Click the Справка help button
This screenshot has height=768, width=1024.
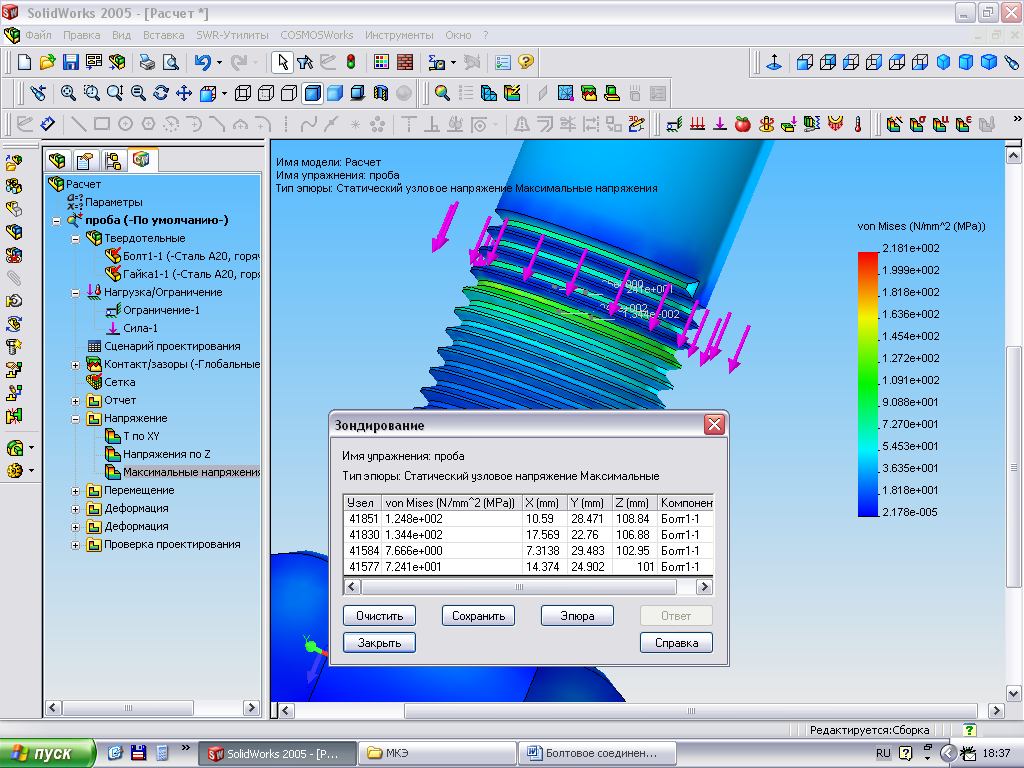(x=676, y=643)
